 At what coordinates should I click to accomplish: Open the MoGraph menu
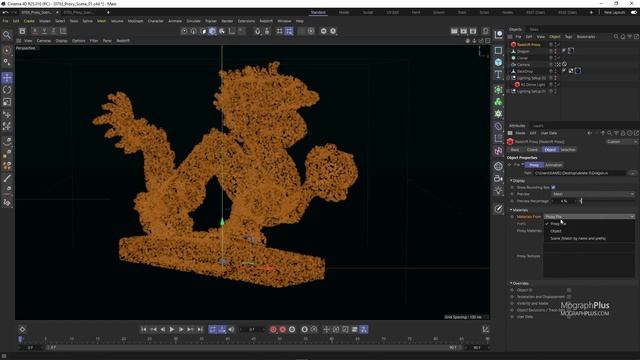pos(135,21)
